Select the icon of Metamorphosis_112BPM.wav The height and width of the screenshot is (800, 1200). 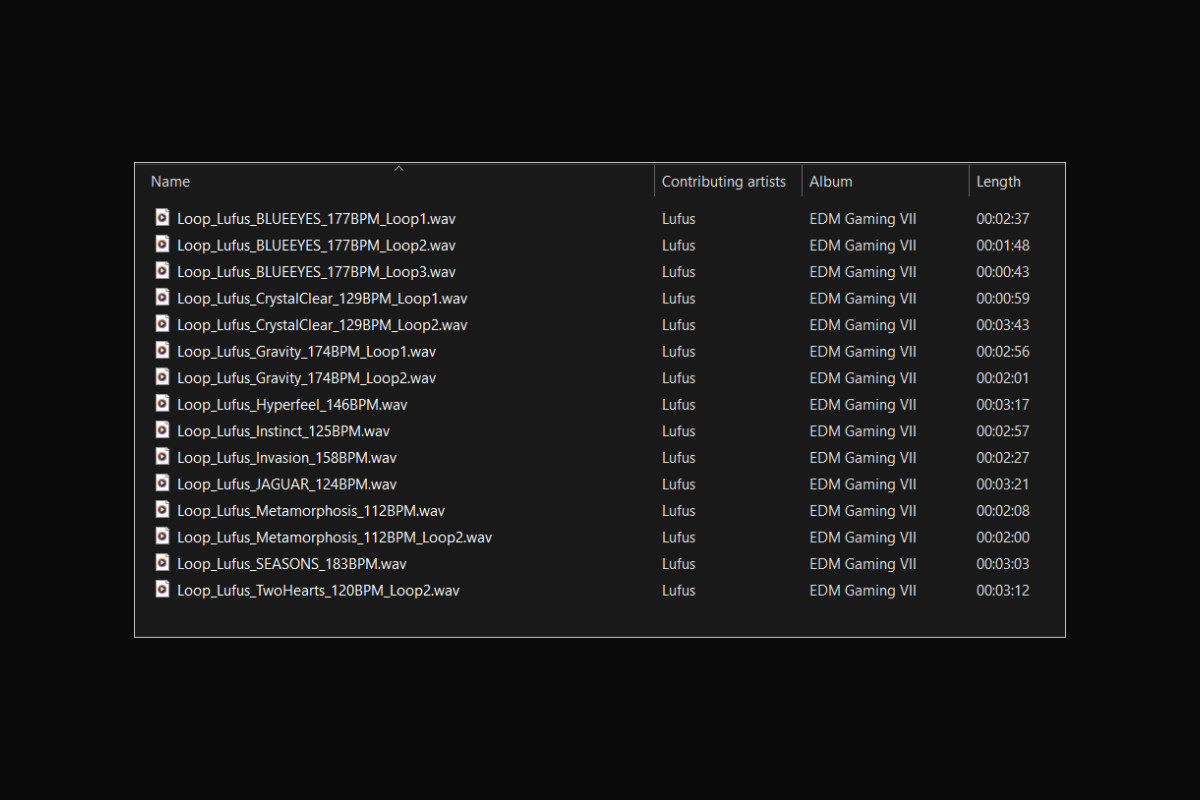click(162, 510)
